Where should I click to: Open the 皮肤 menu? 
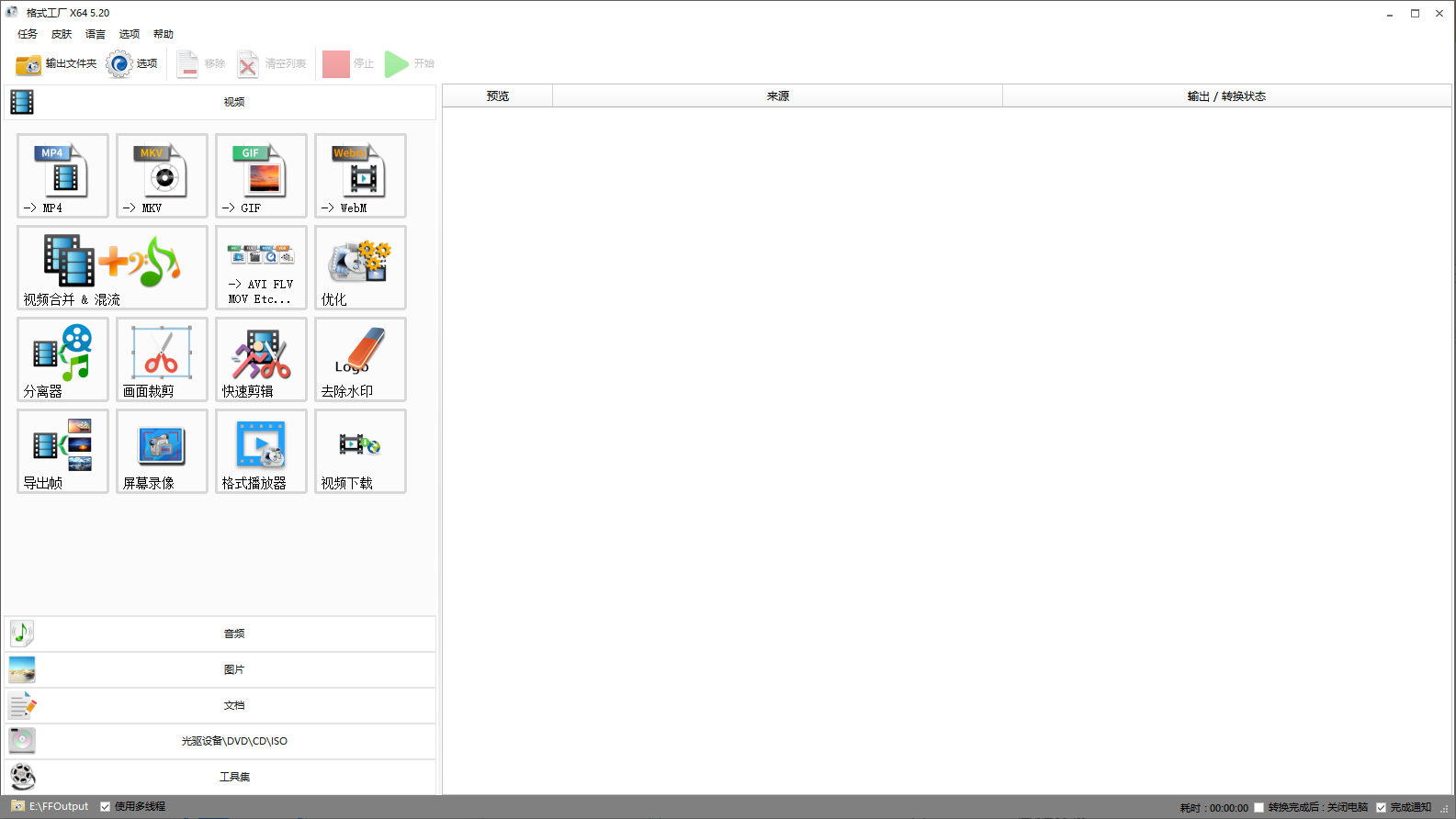pyautogui.click(x=62, y=34)
